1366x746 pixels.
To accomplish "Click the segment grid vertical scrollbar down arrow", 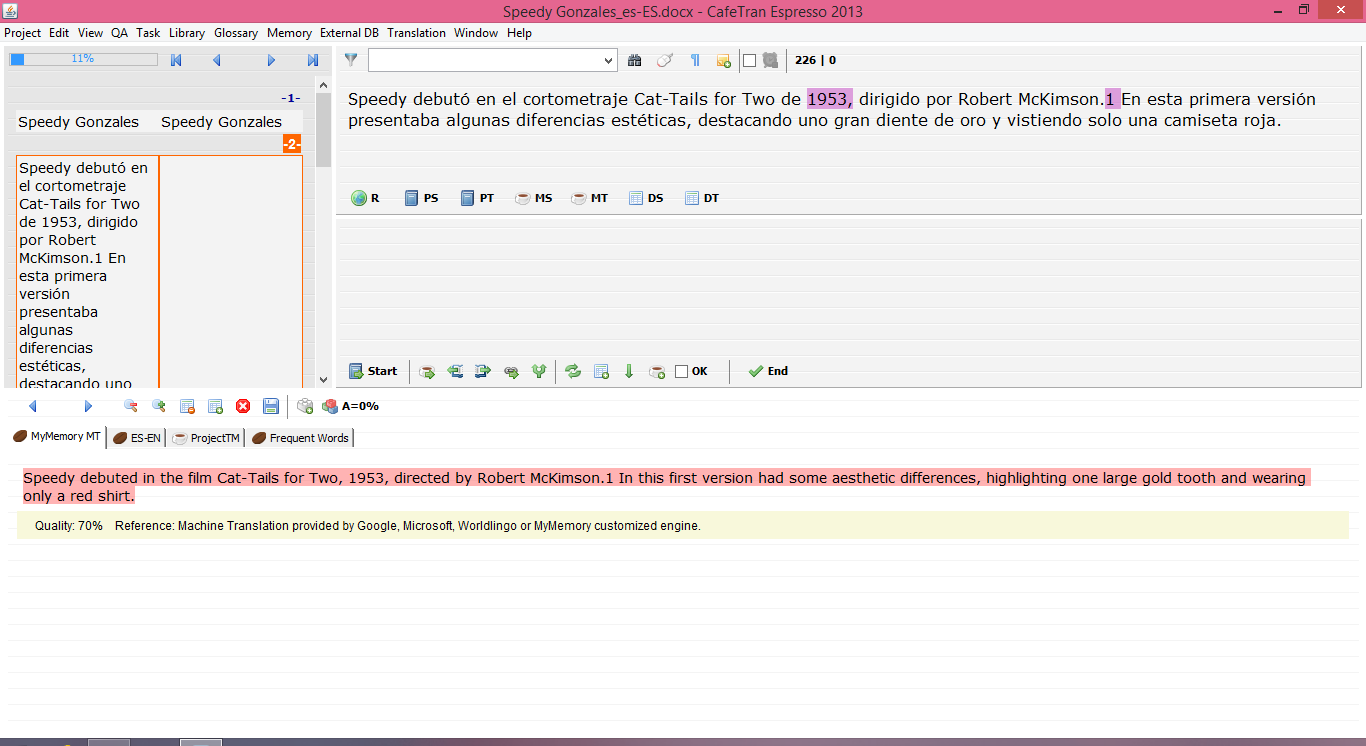I will coord(323,380).
